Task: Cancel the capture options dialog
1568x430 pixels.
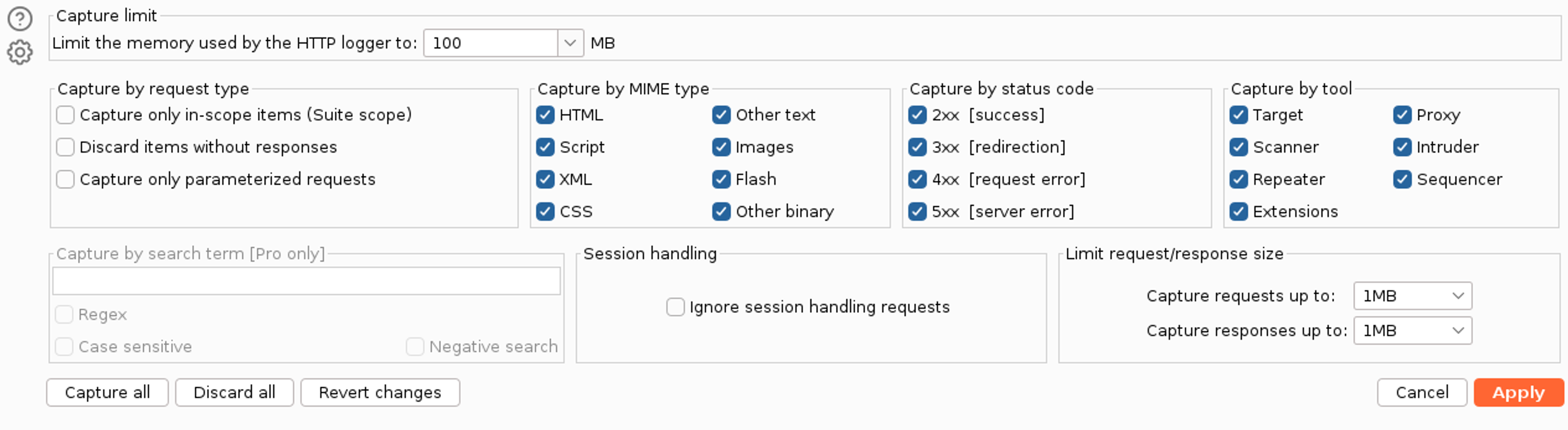Action: click(1421, 393)
